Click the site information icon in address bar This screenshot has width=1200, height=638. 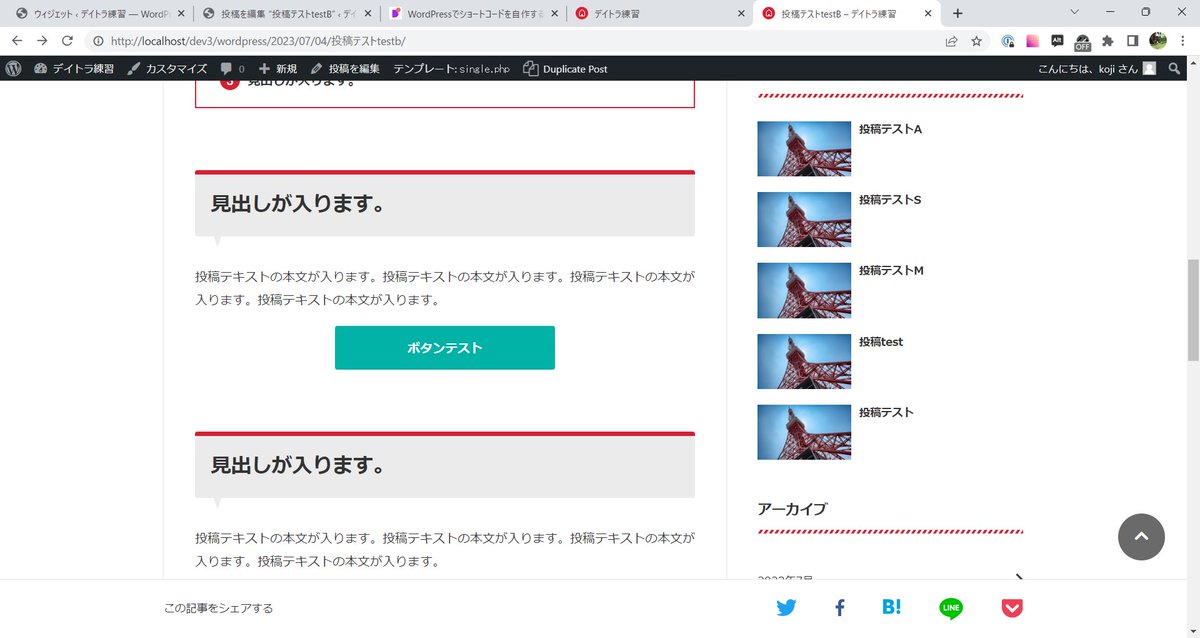(x=98, y=41)
